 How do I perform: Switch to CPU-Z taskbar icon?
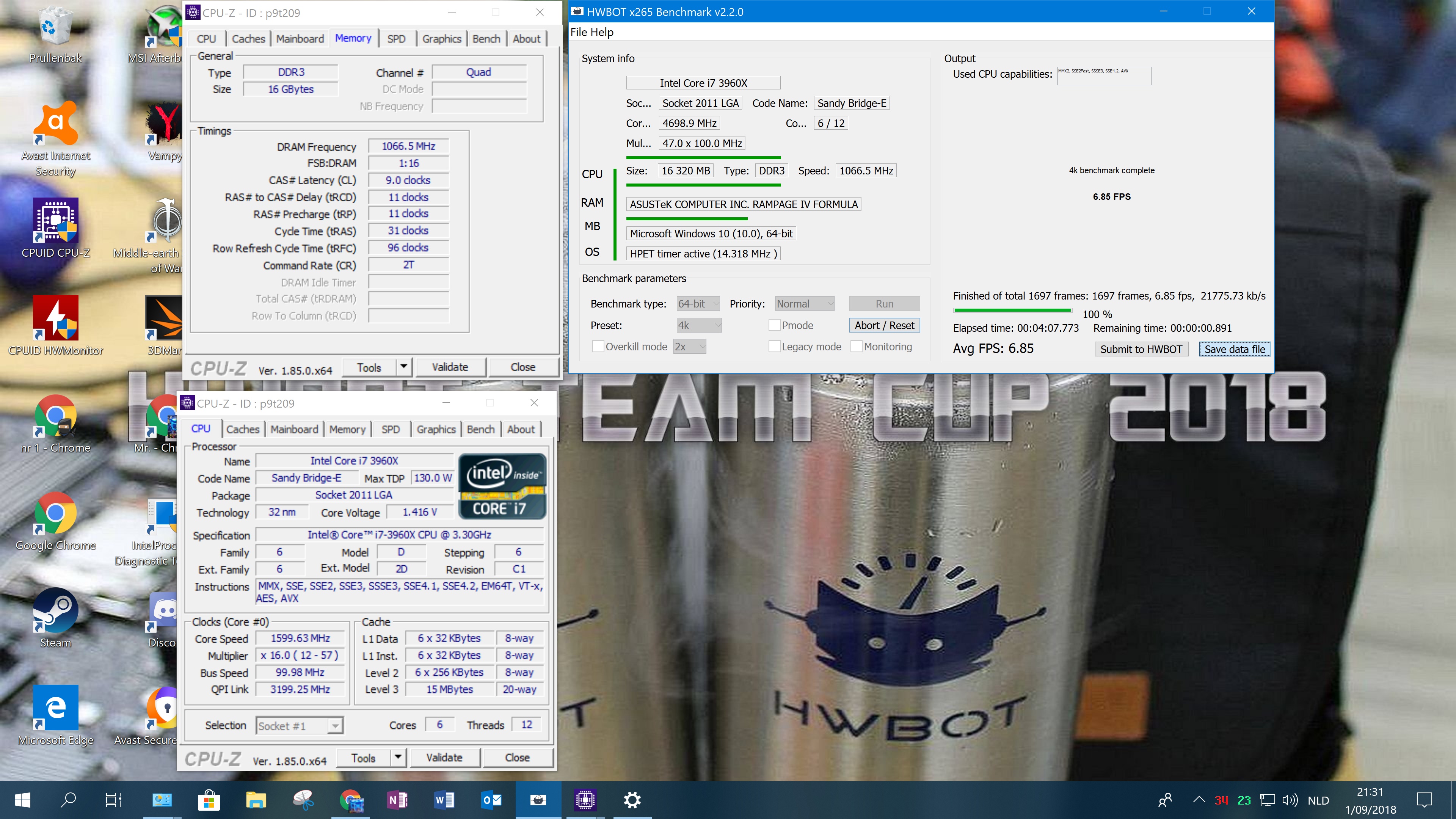click(585, 800)
